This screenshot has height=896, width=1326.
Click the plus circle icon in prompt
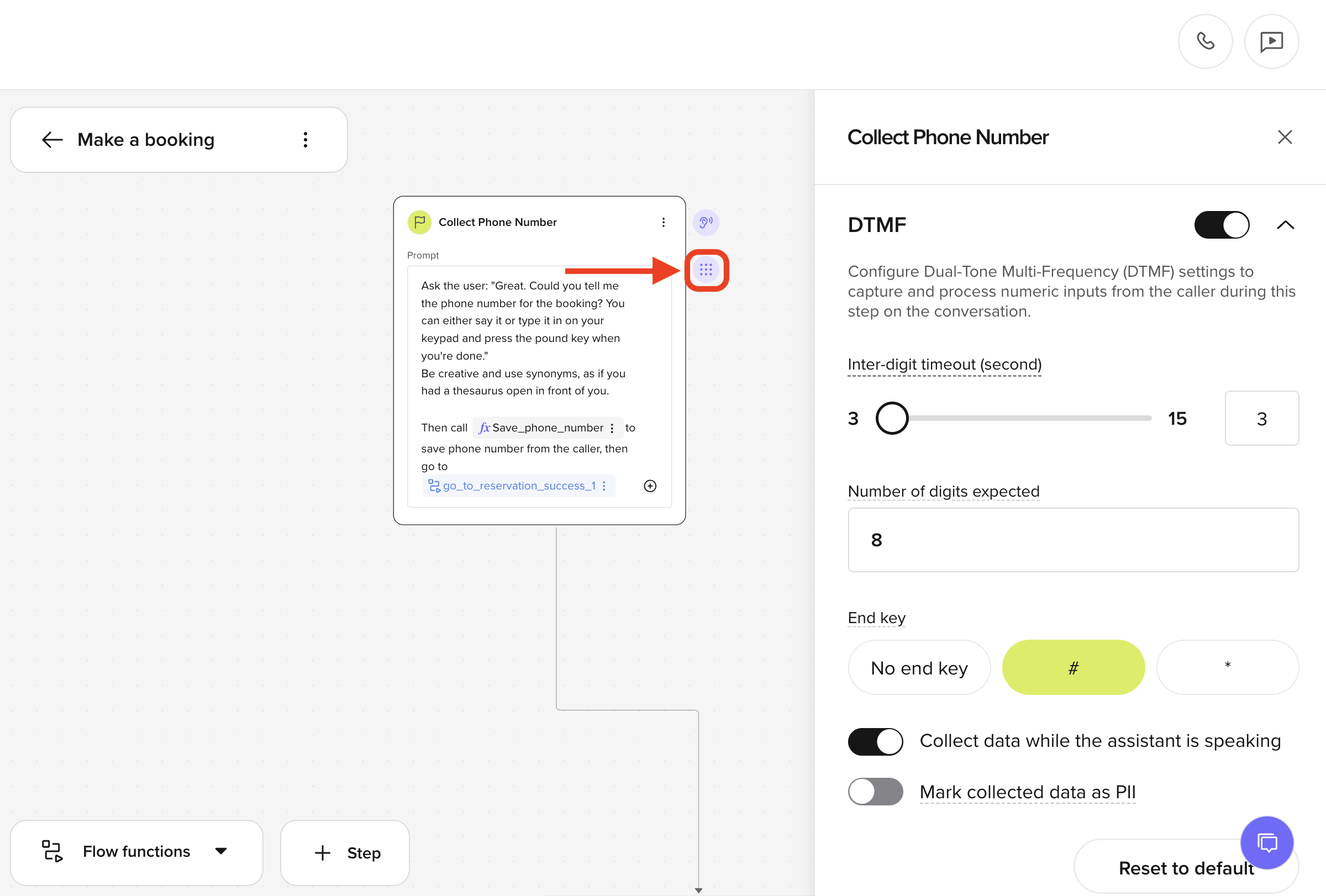click(x=650, y=486)
